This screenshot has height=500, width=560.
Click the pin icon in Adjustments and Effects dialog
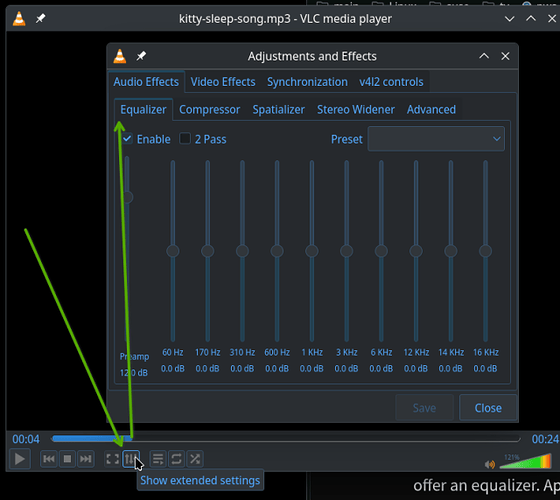(x=141, y=56)
